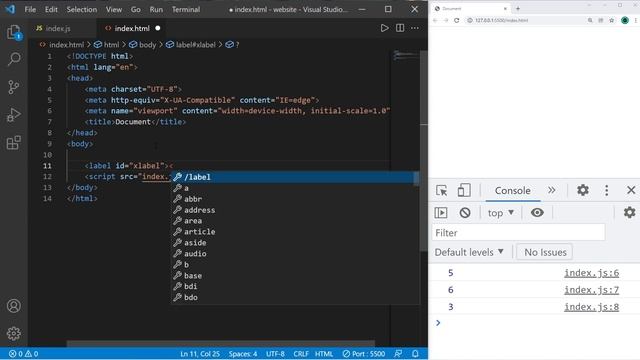Image resolution: width=640 pixels, height=360 pixels.
Task: Click the index.html breadcrumb item
Action: [62, 45]
